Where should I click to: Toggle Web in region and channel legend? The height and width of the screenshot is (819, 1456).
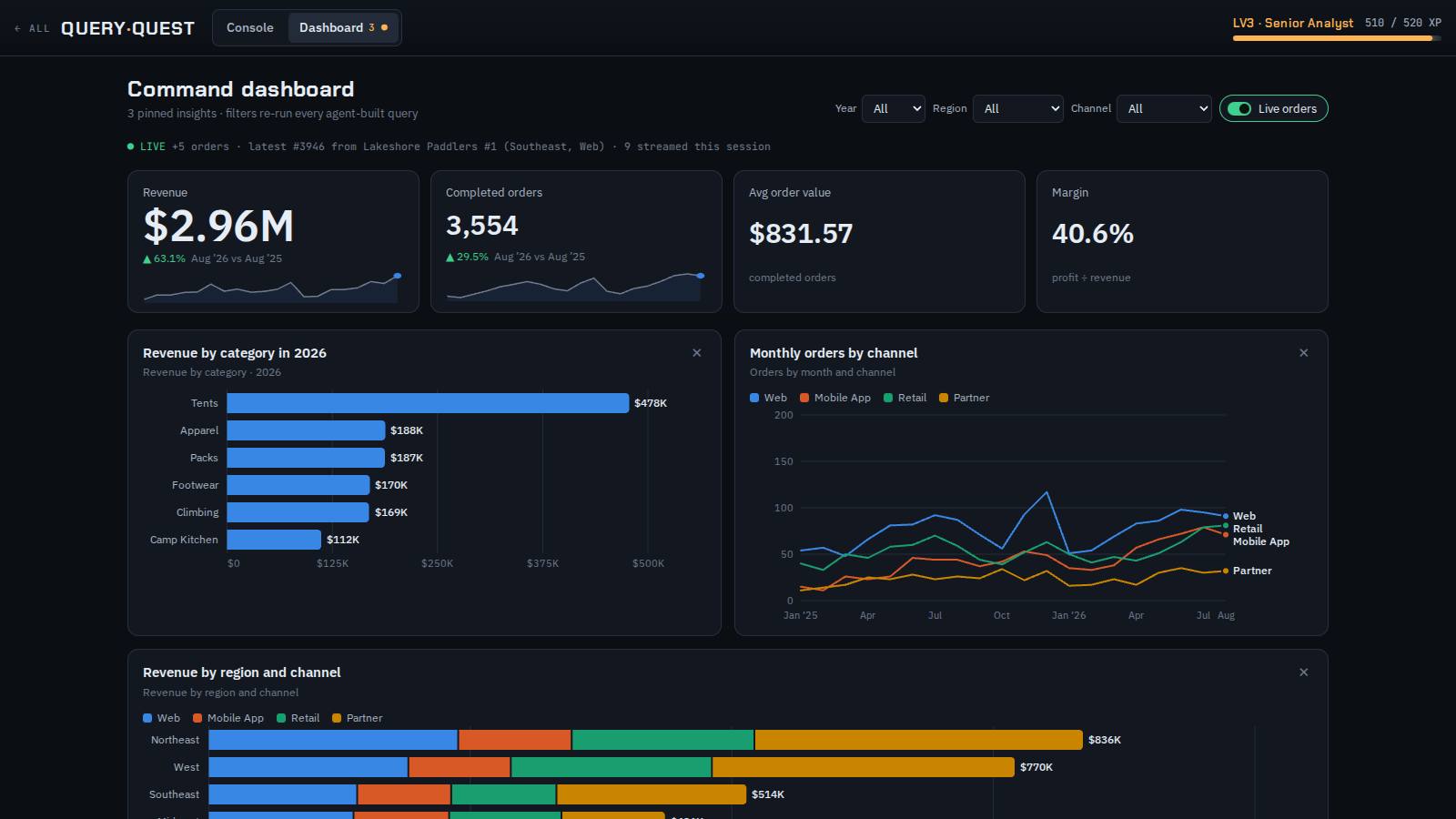click(x=161, y=718)
